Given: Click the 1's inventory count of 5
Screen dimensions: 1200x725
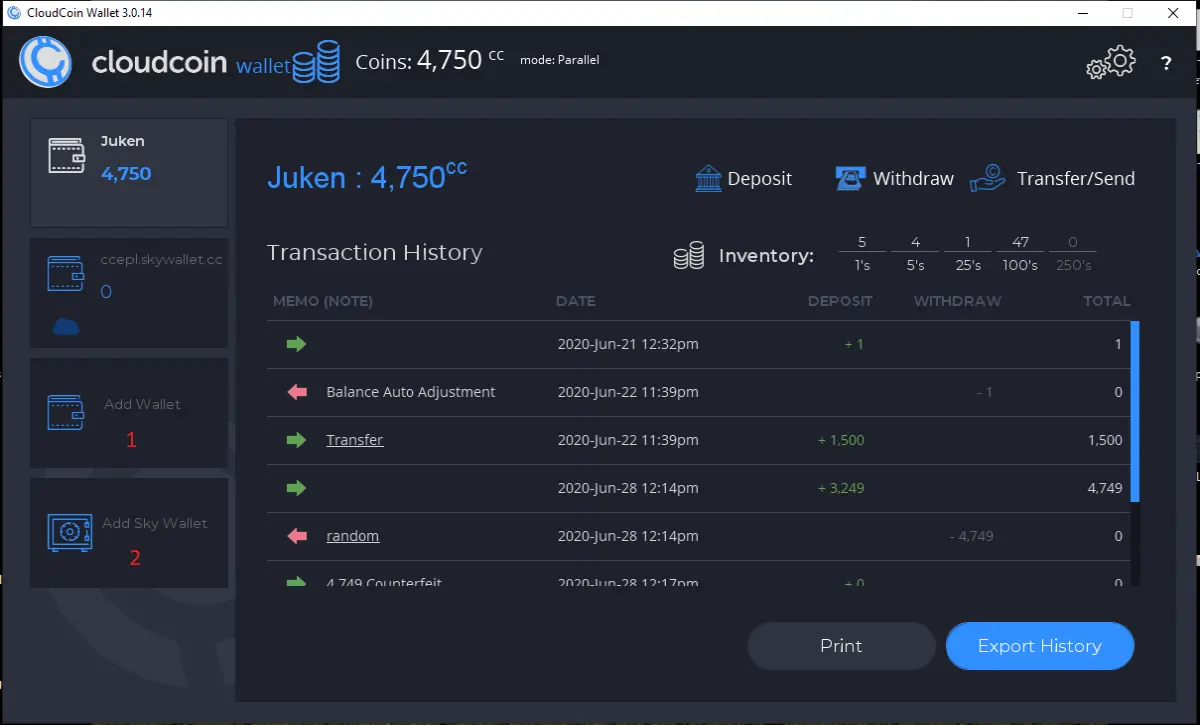Looking at the screenshot, I should coord(862,242).
